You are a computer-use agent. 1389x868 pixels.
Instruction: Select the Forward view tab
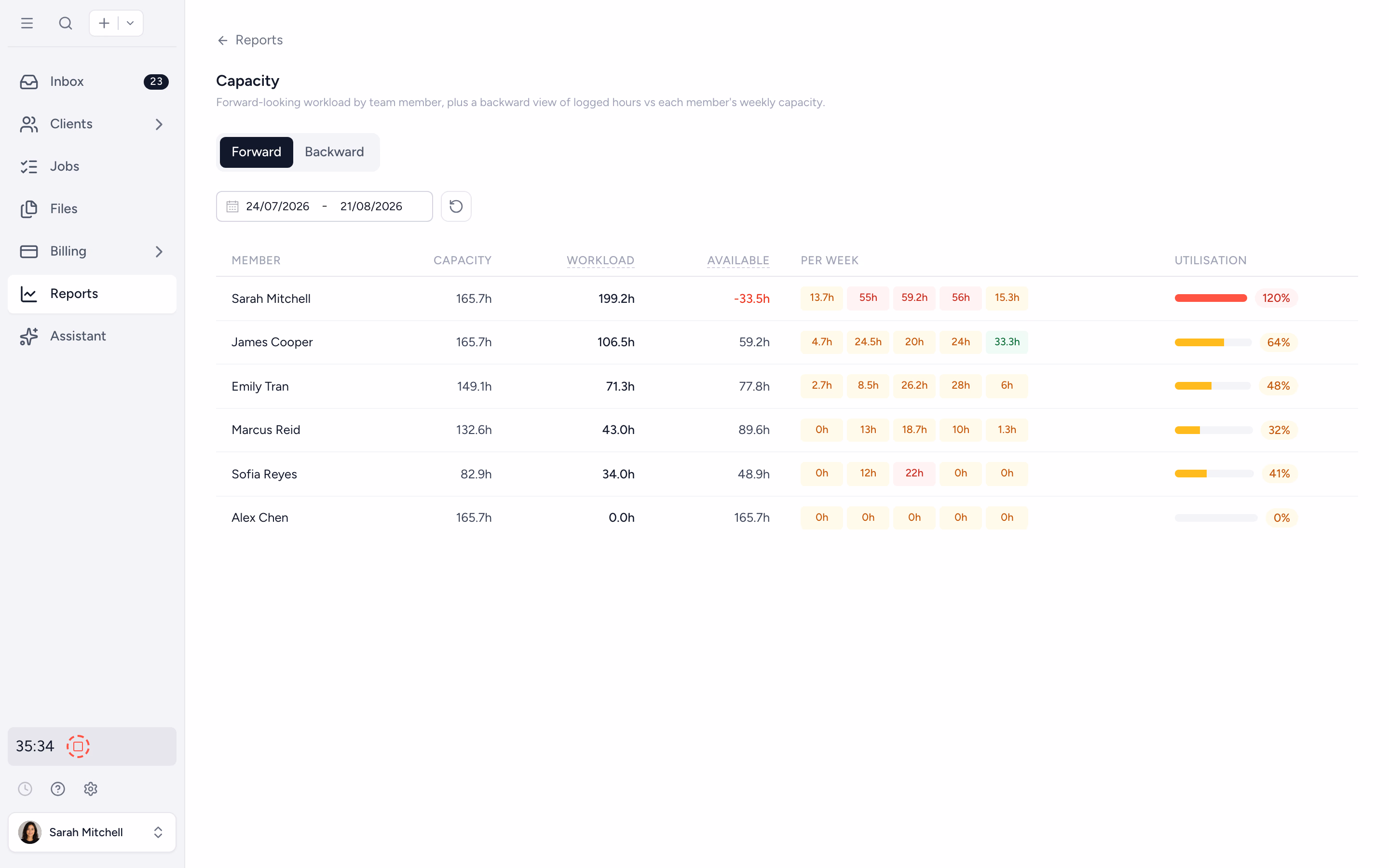256,152
